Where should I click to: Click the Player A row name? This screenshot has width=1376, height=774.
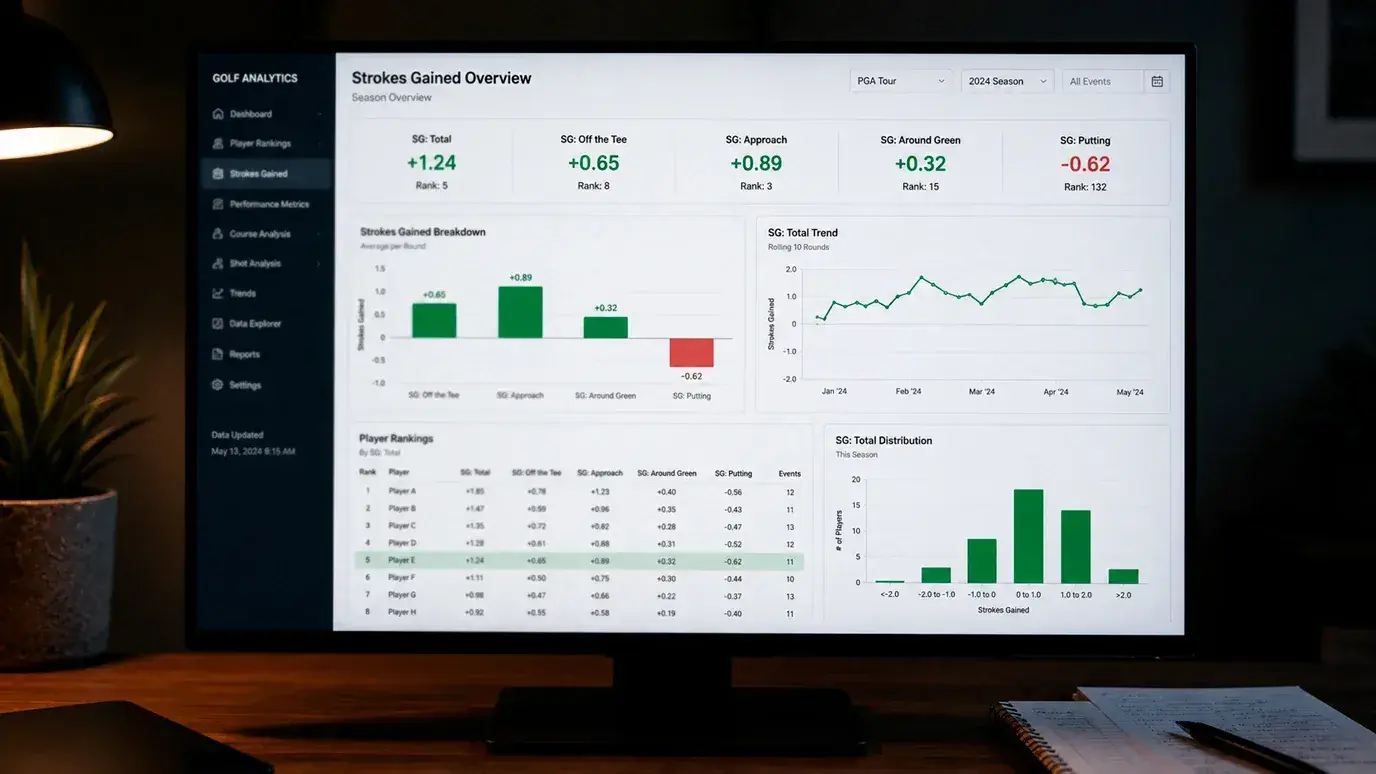(402, 491)
